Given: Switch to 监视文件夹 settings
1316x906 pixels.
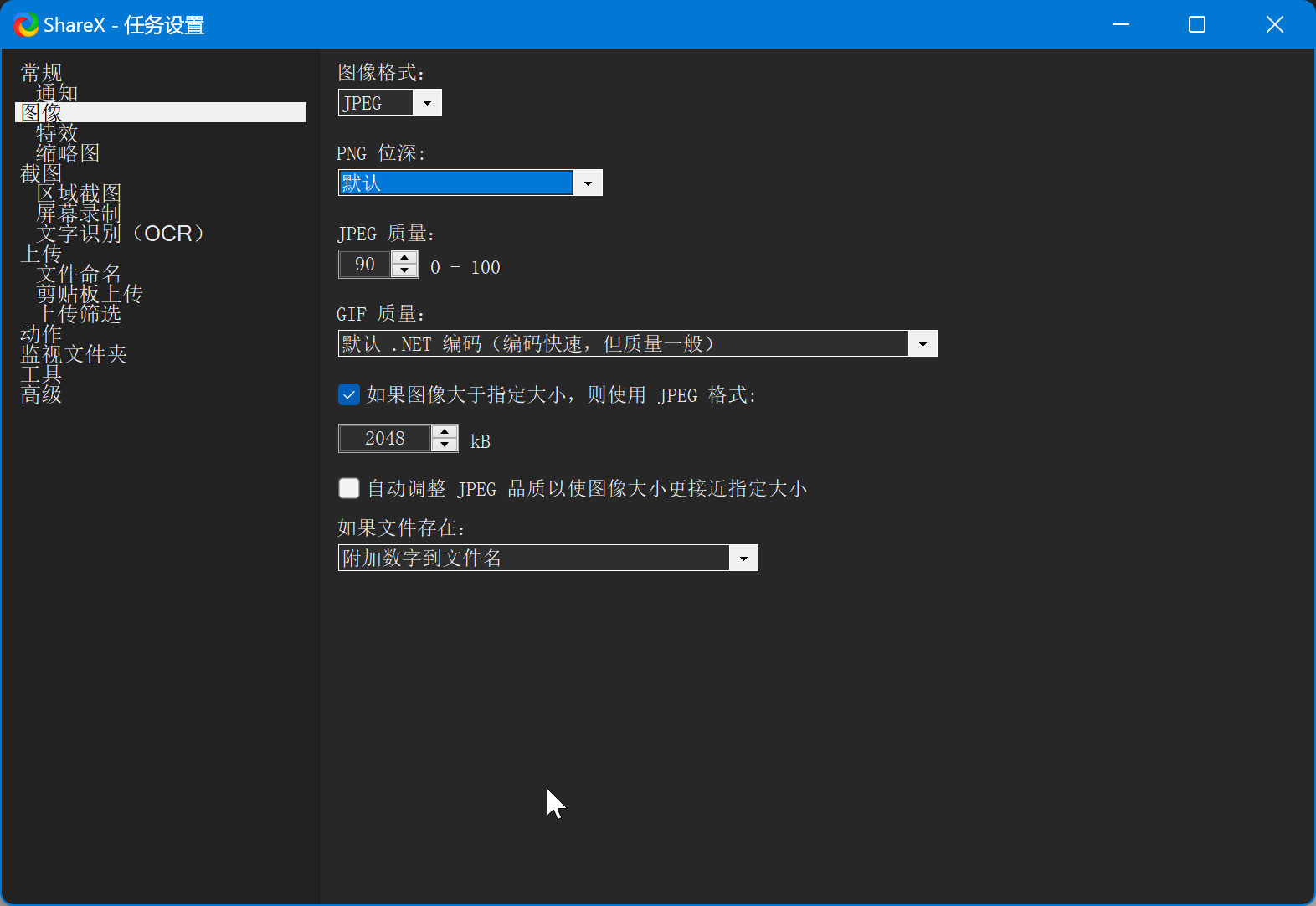Looking at the screenshot, I should click(74, 354).
